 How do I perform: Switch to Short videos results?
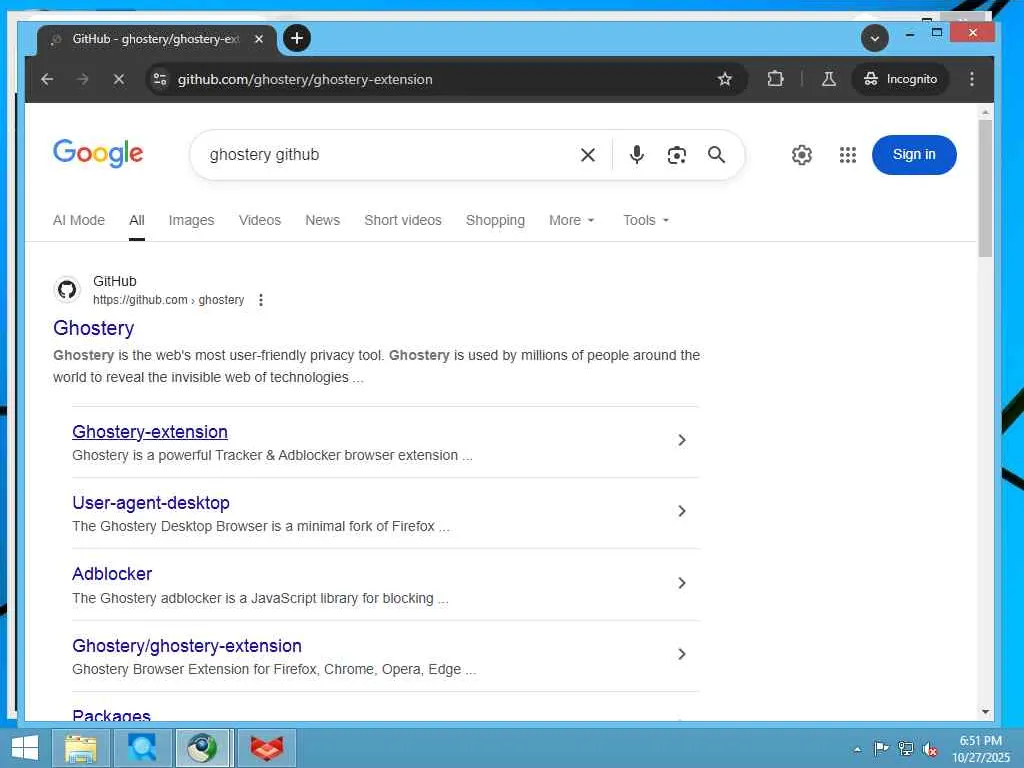click(403, 220)
